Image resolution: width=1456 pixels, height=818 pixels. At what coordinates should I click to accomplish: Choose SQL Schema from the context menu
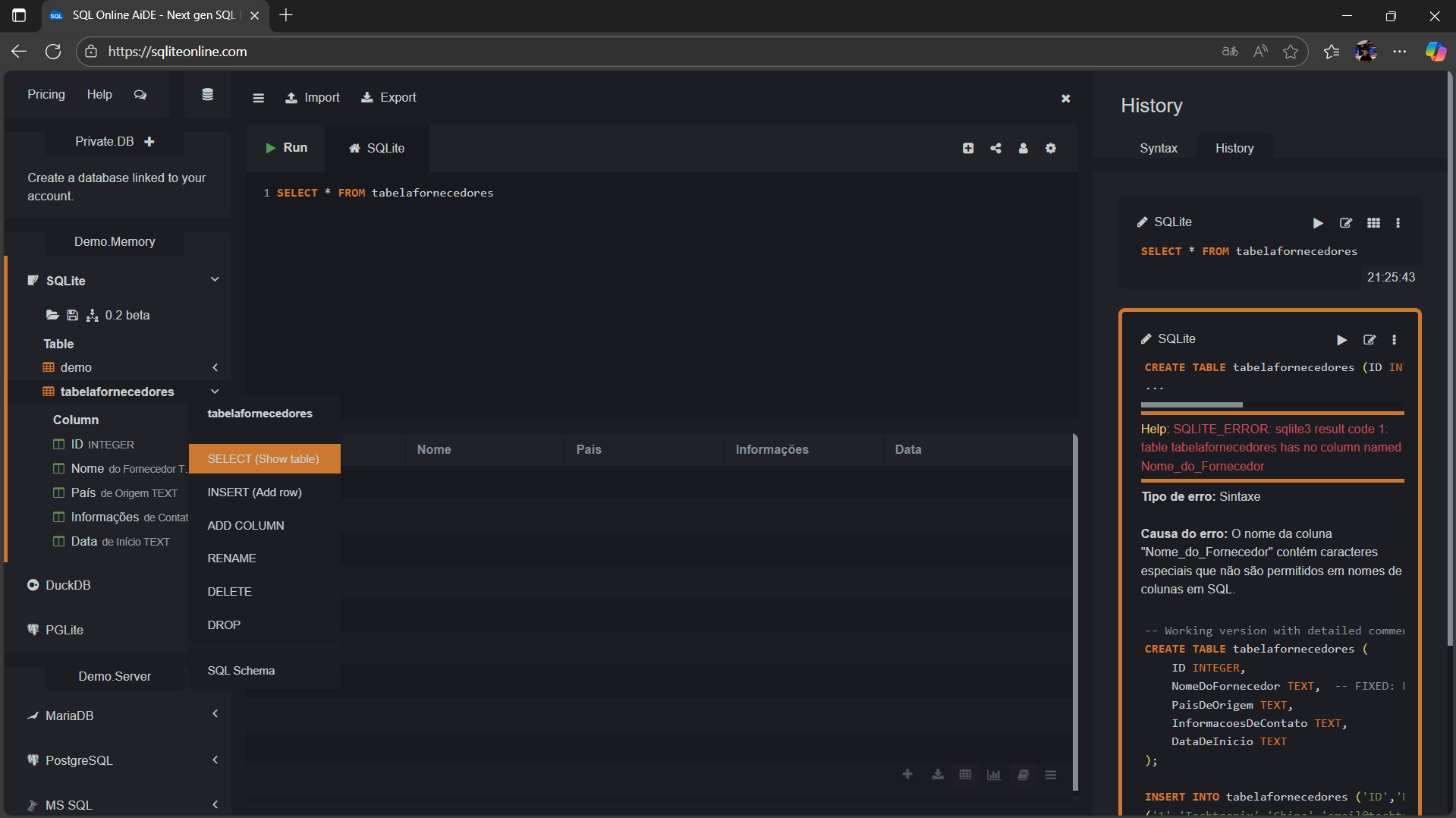tap(264, 671)
